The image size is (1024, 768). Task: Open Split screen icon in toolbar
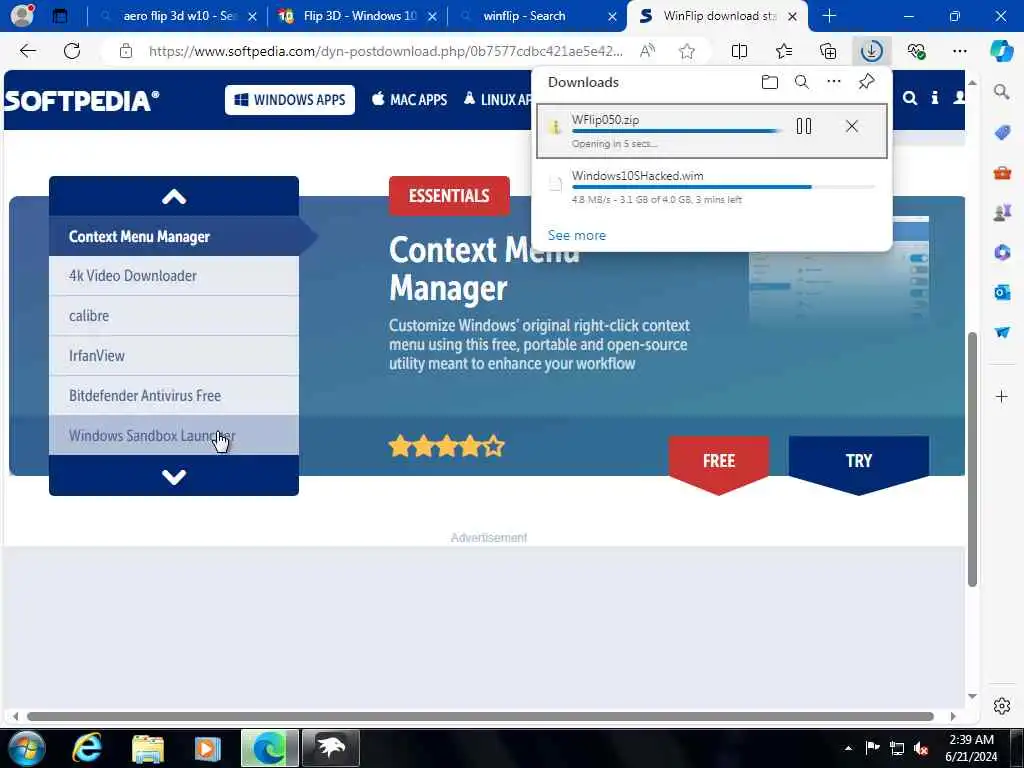[739, 51]
